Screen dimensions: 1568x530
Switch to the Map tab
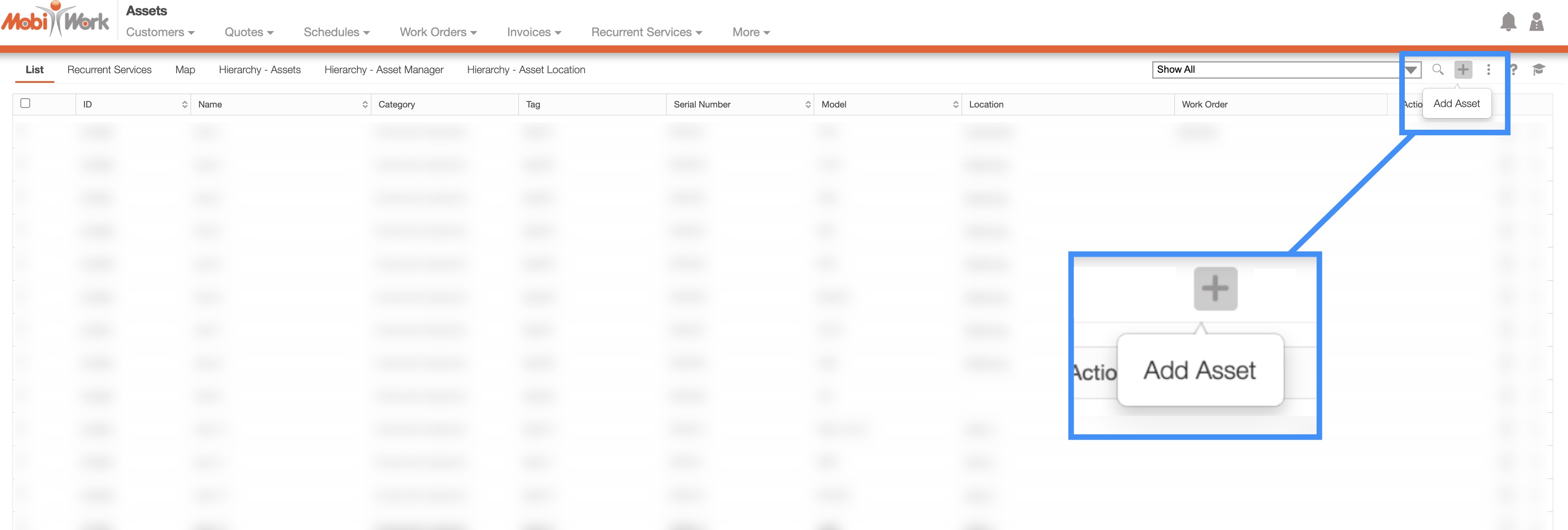(185, 70)
